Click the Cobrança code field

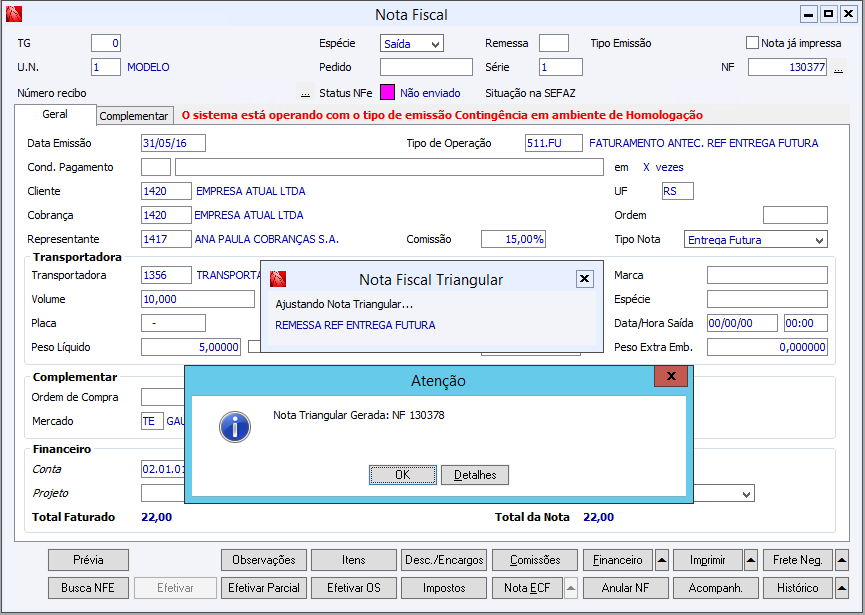[167, 215]
